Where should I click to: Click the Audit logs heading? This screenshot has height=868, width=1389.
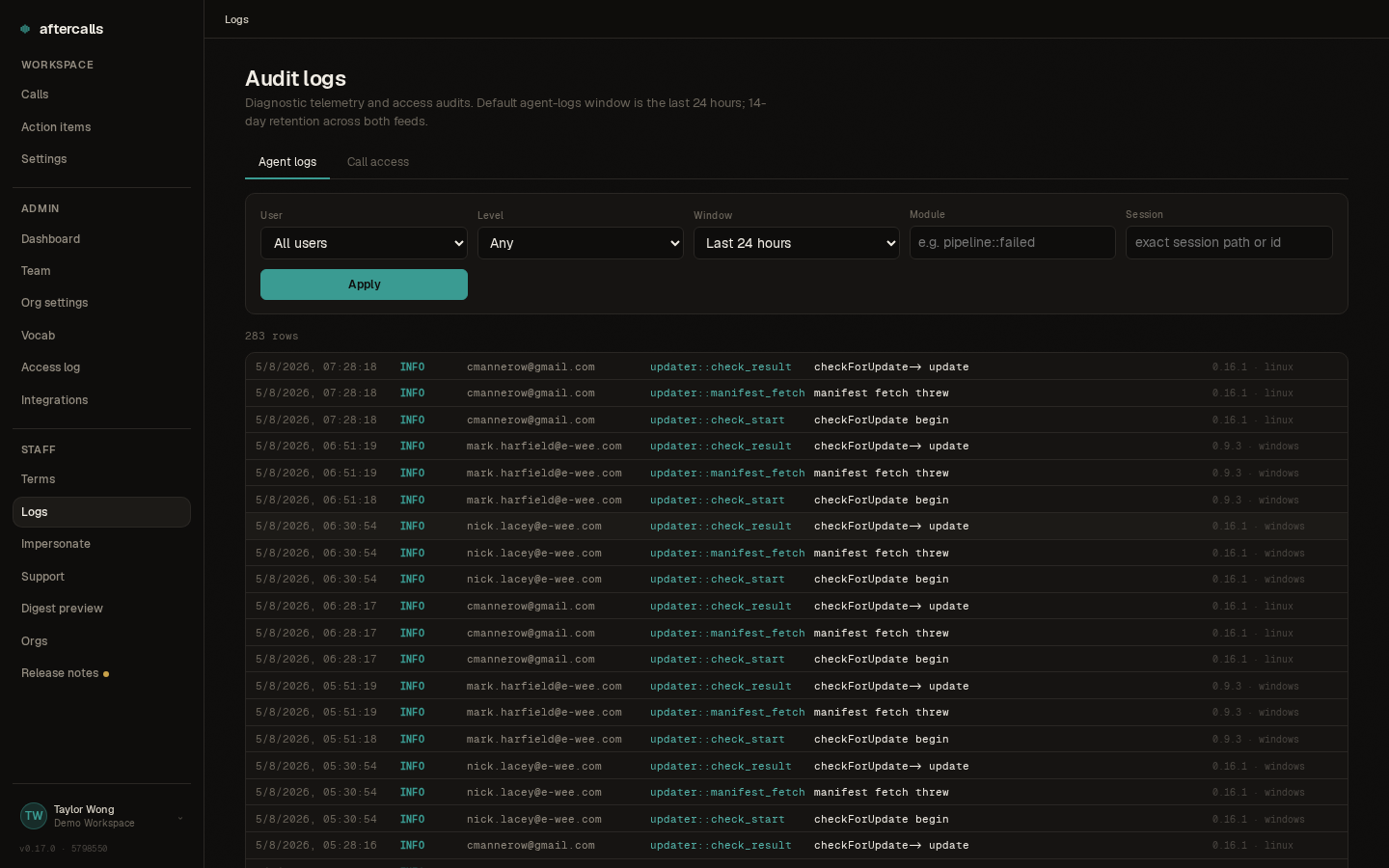click(295, 79)
